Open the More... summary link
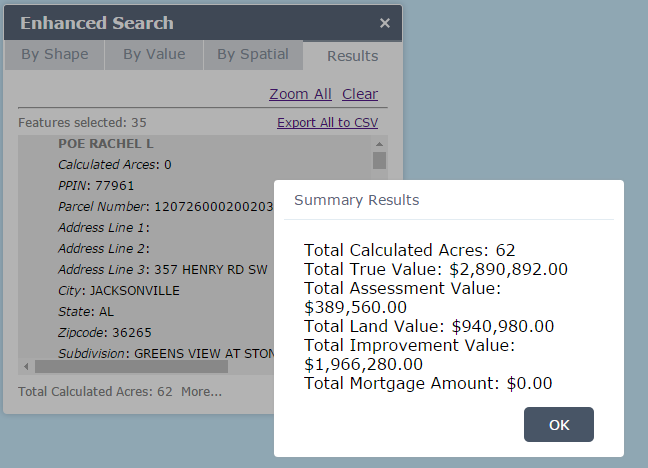This screenshot has height=468, width=648. pos(201,391)
